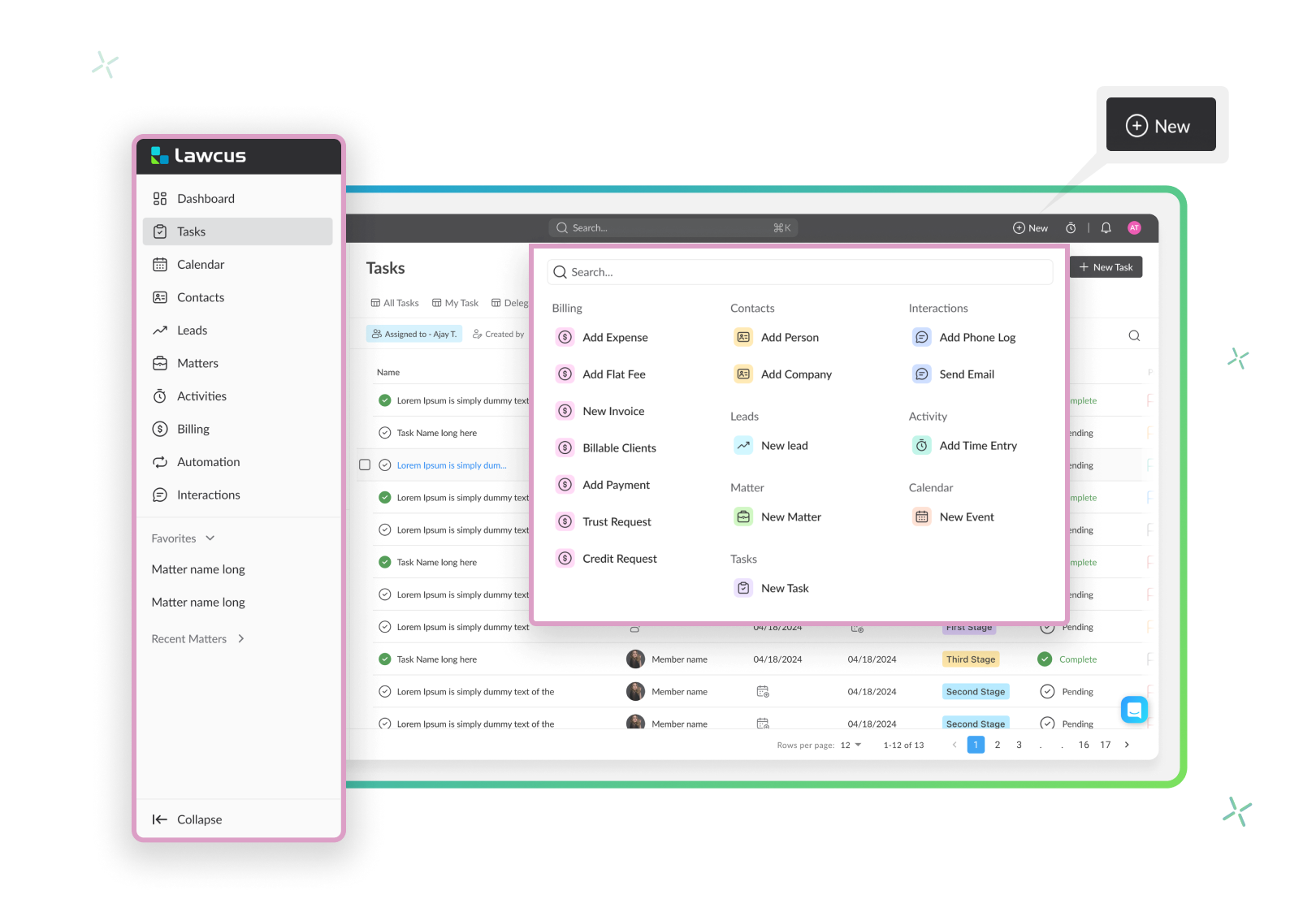Image resolution: width=1316 pixels, height=899 pixels.
Task: Click the New Matter briefcase icon
Action: pos(743,516)
